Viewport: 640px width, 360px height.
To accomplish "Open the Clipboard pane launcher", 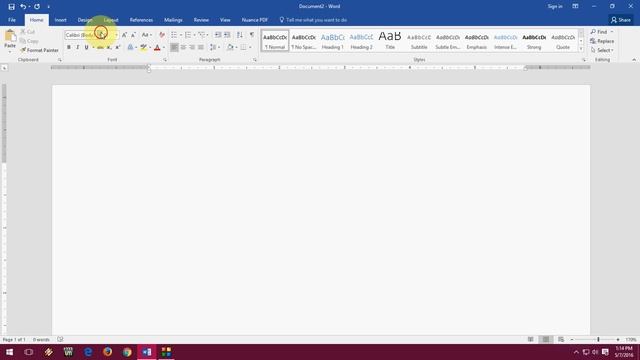I will coord(60,60).
